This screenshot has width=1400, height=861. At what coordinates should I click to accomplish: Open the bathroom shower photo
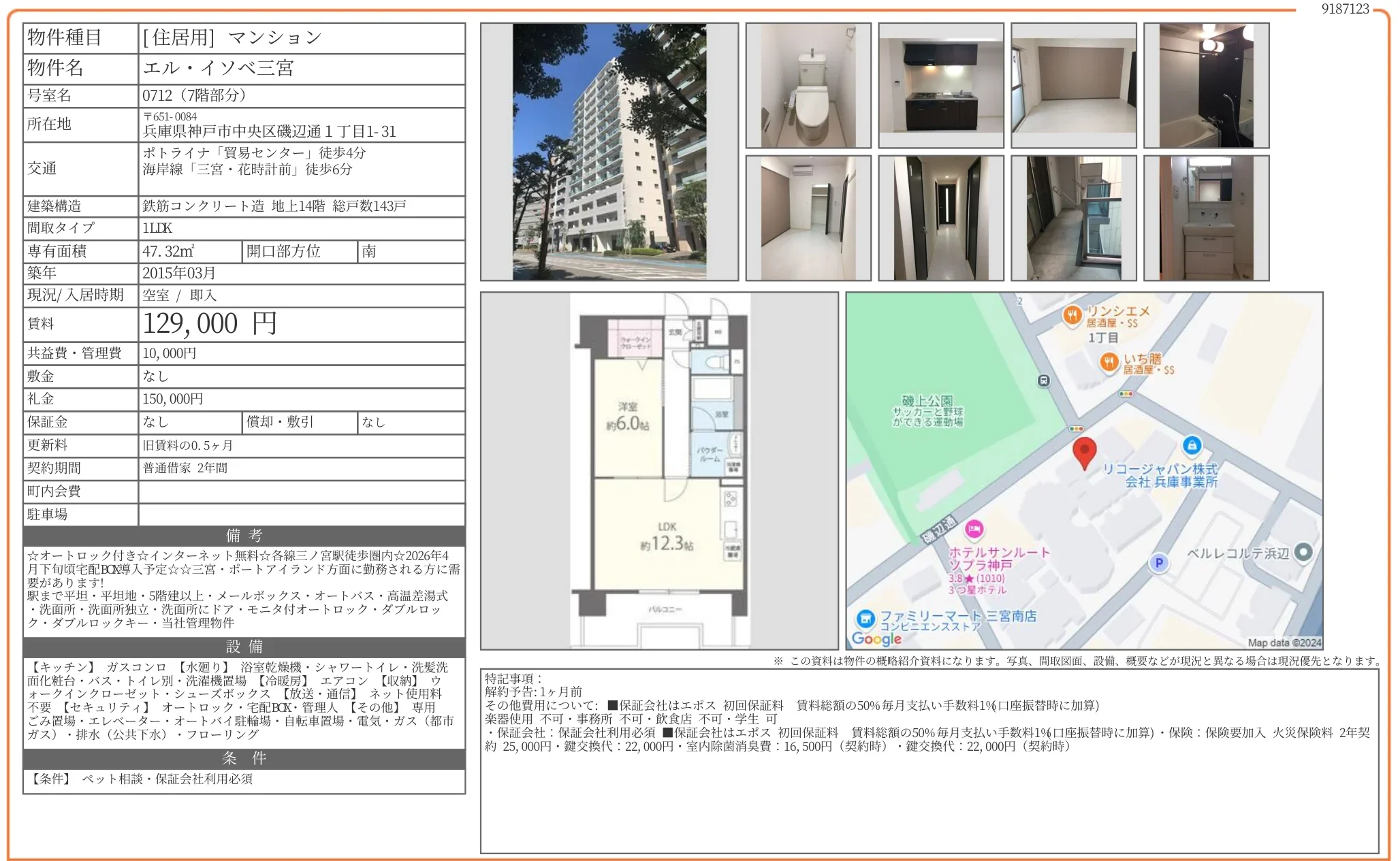(x=1206, y=86)
